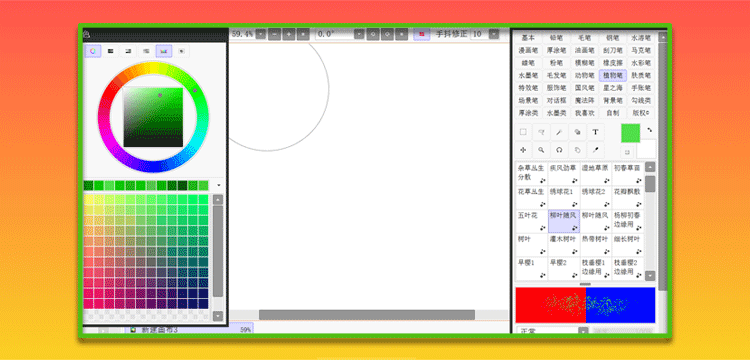Viewport: 750px width, 360px height.
Task: Choose the 杂草丛生分散 brush preset
Action: (x=531, y=174)
